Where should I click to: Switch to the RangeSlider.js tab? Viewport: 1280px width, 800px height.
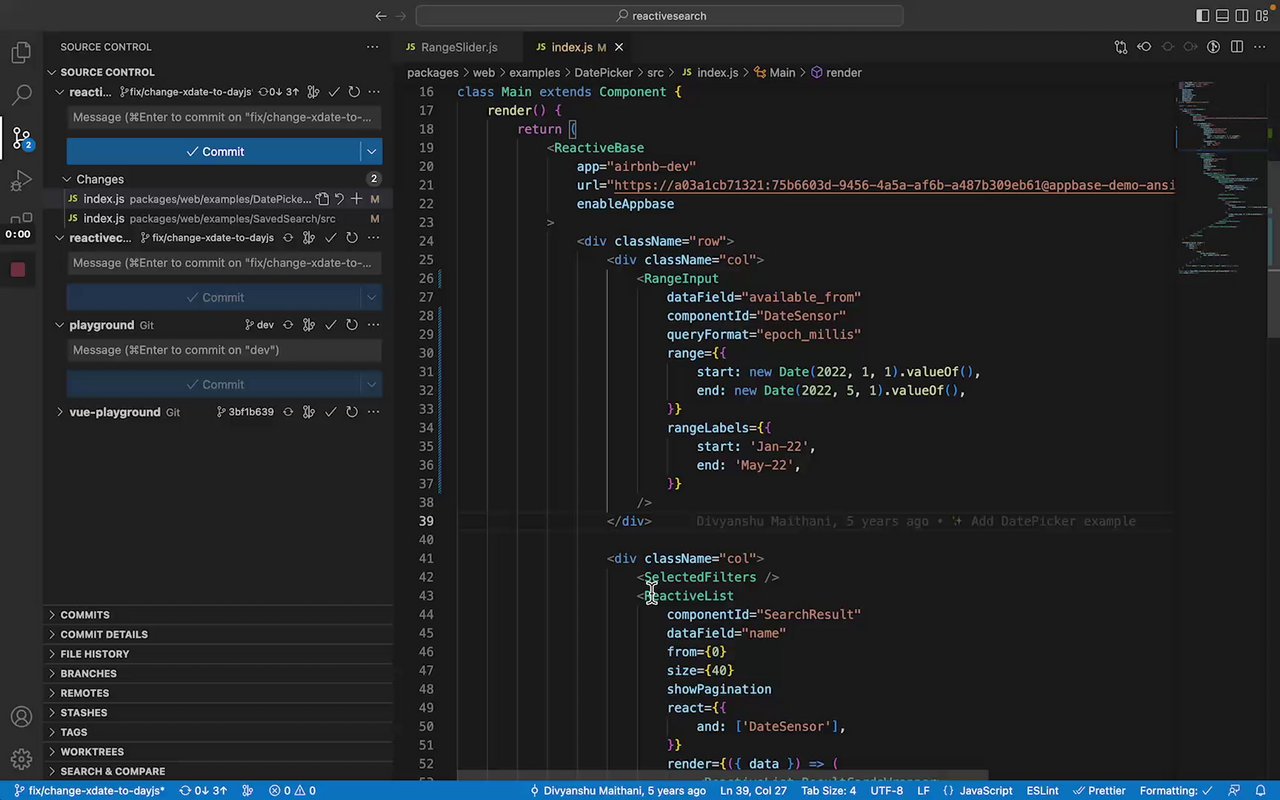point(458,47)
